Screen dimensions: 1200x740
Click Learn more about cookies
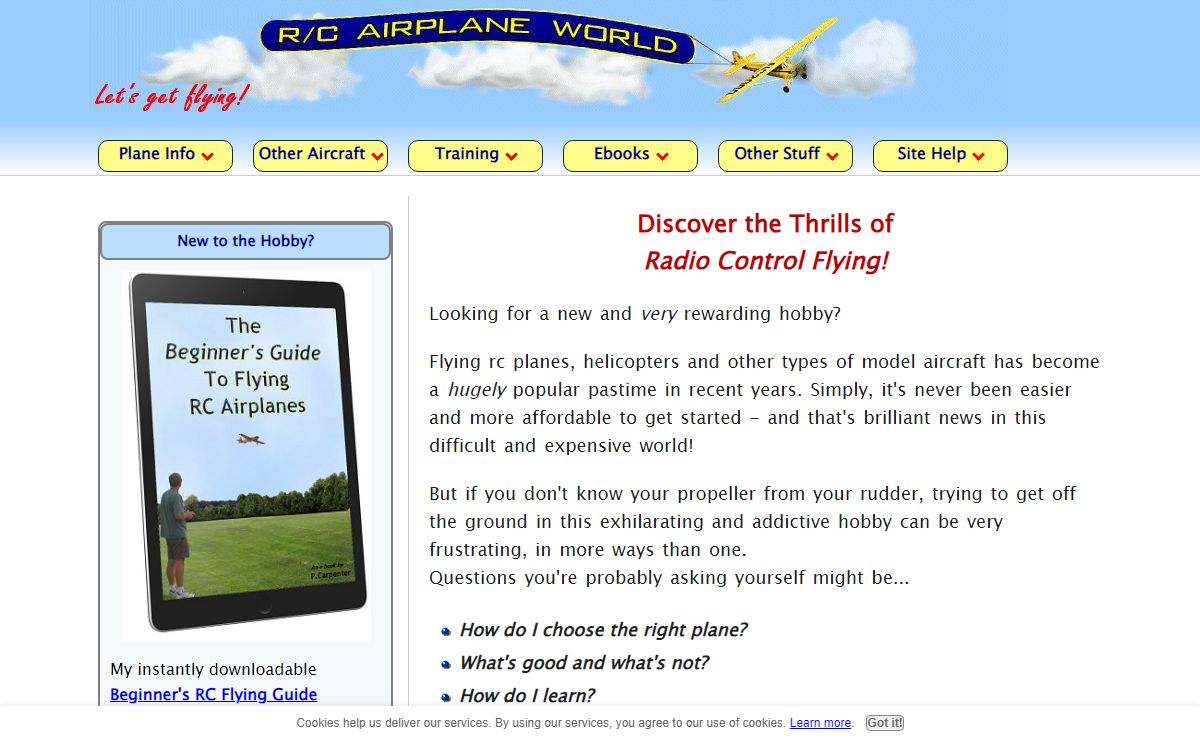pyautogui.click(x=820, y=723)
